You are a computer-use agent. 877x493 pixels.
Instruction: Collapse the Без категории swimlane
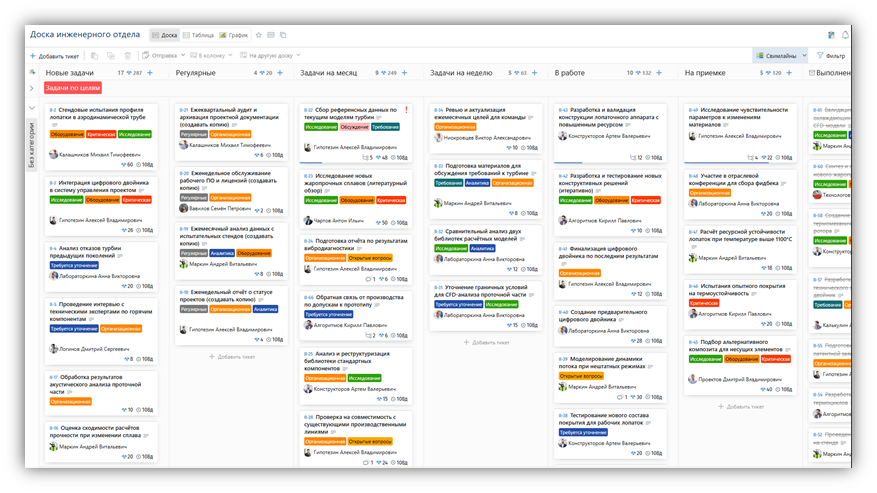(32, 108)
